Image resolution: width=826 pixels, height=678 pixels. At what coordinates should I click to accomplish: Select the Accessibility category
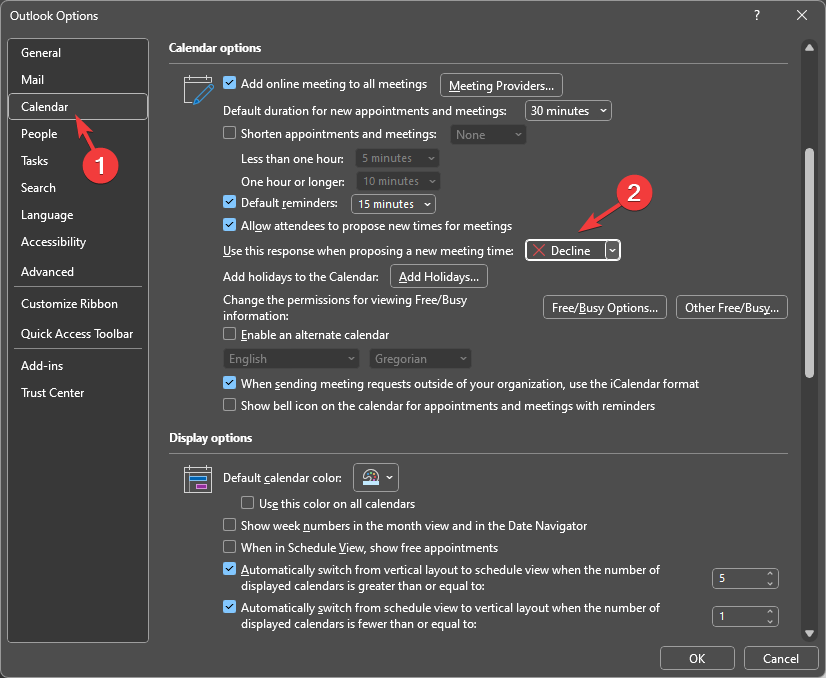pos(78,242)
